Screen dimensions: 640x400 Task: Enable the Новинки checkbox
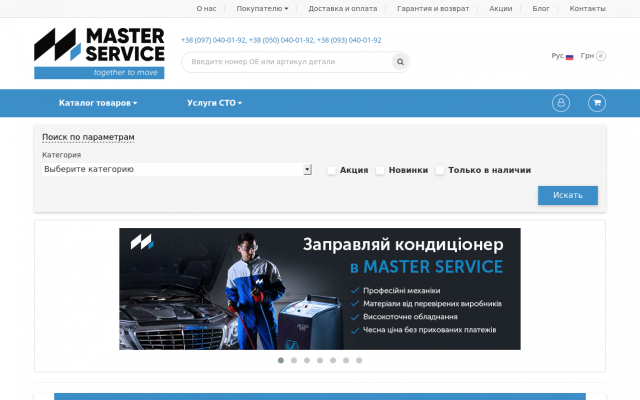coord(380,170)
